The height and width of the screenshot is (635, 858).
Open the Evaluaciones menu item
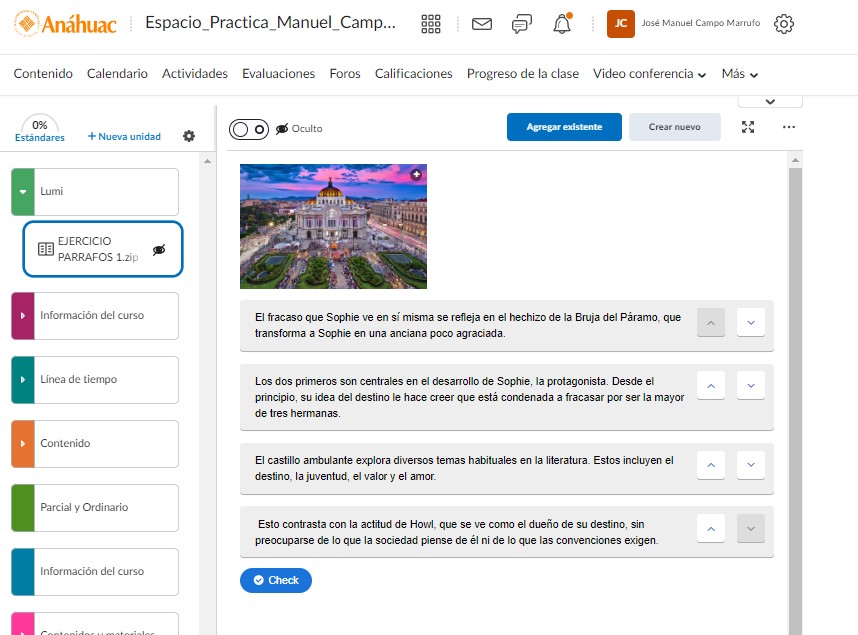(x=278, y=74)
